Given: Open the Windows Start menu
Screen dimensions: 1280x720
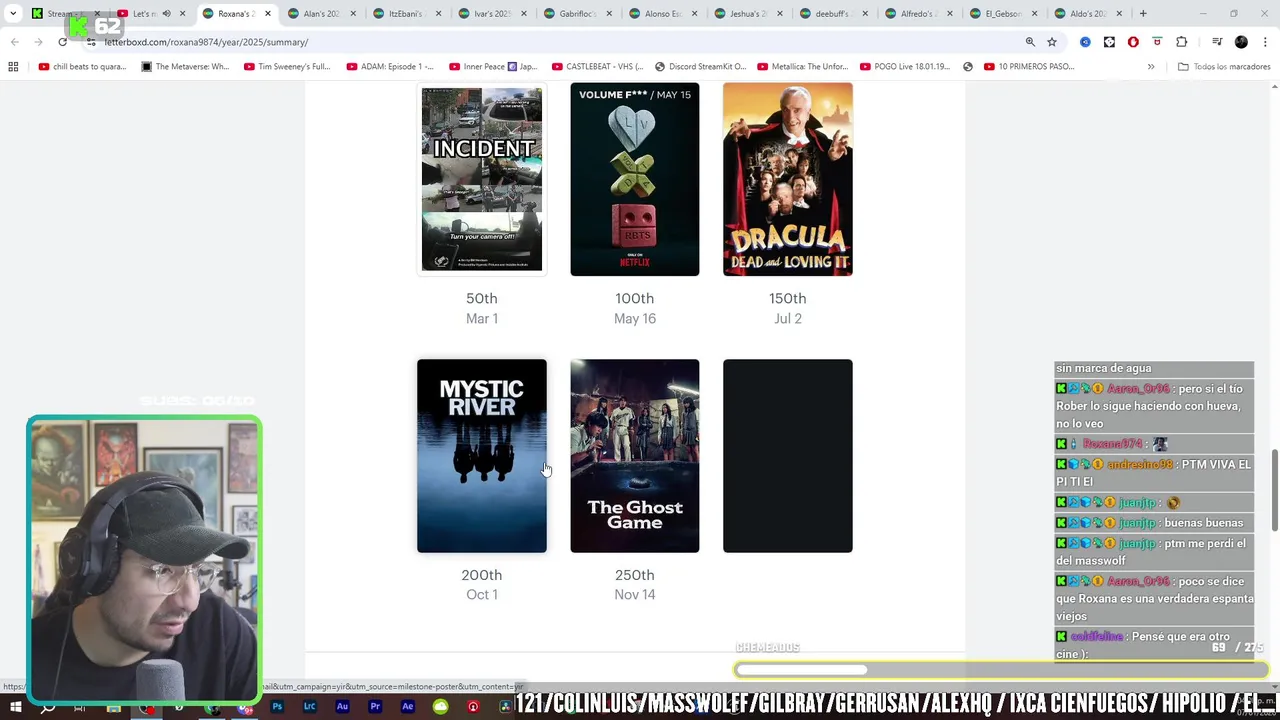Looking at the screenshot, I should [x=15, y=707].
